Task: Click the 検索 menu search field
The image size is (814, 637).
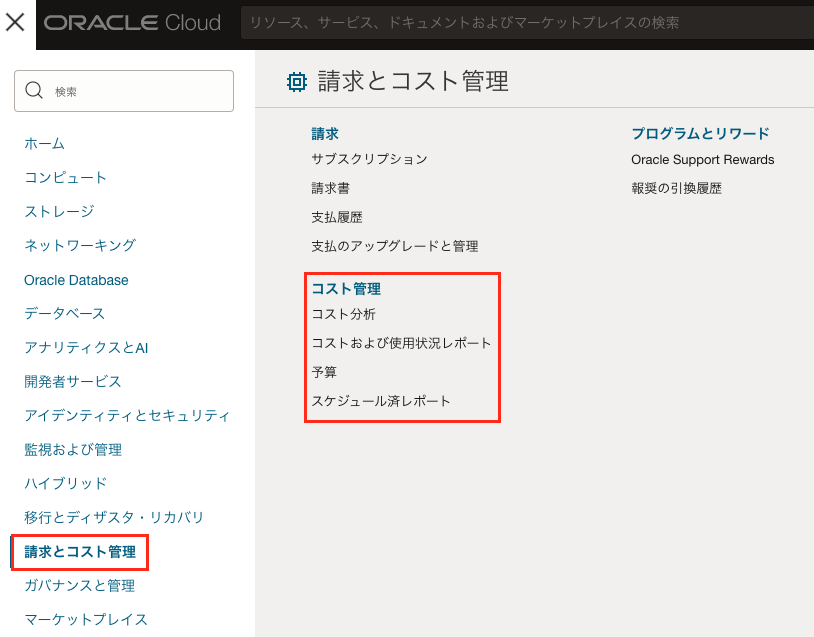Action: [x=135, y=91]
